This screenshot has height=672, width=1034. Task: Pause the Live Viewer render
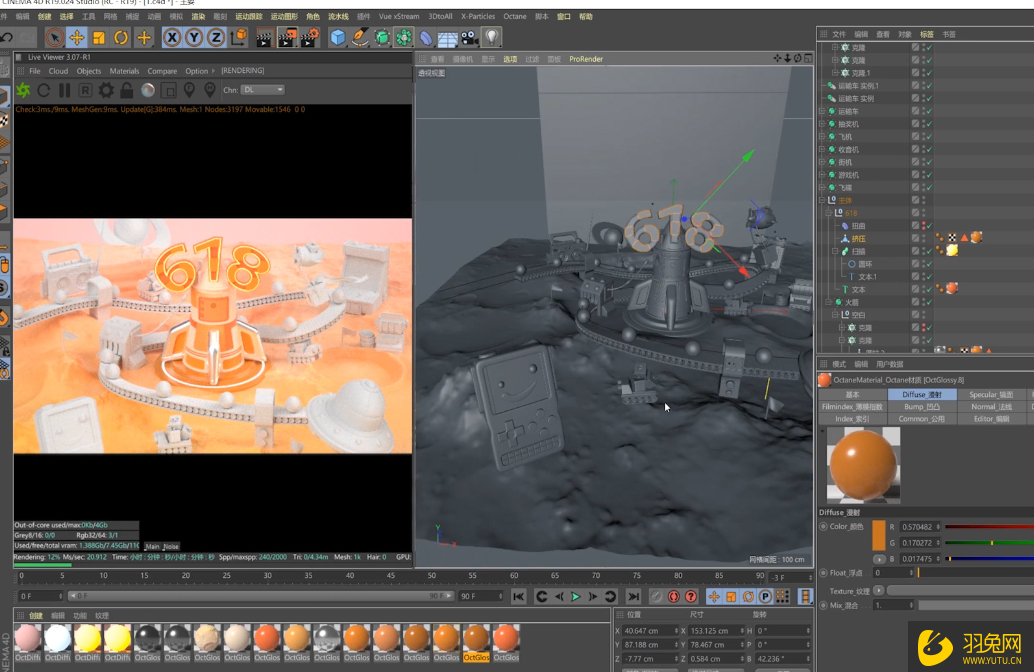tap(65, 91)
